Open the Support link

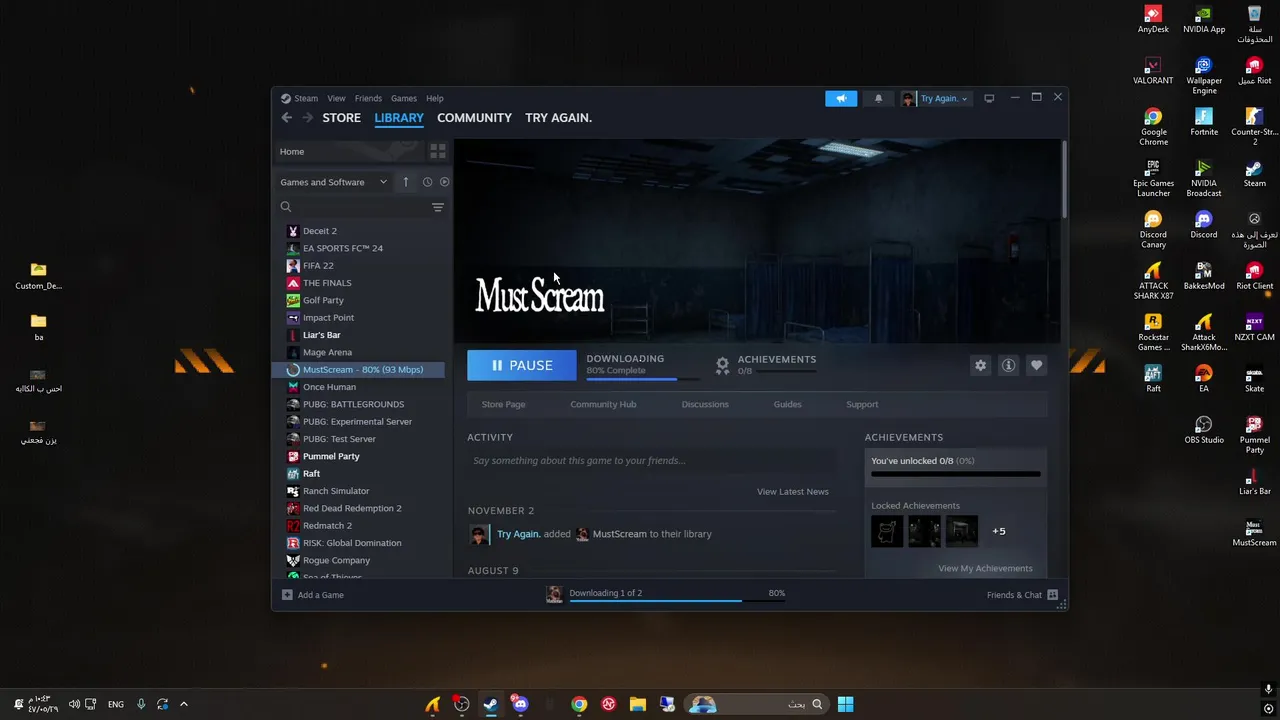[862, 404]
